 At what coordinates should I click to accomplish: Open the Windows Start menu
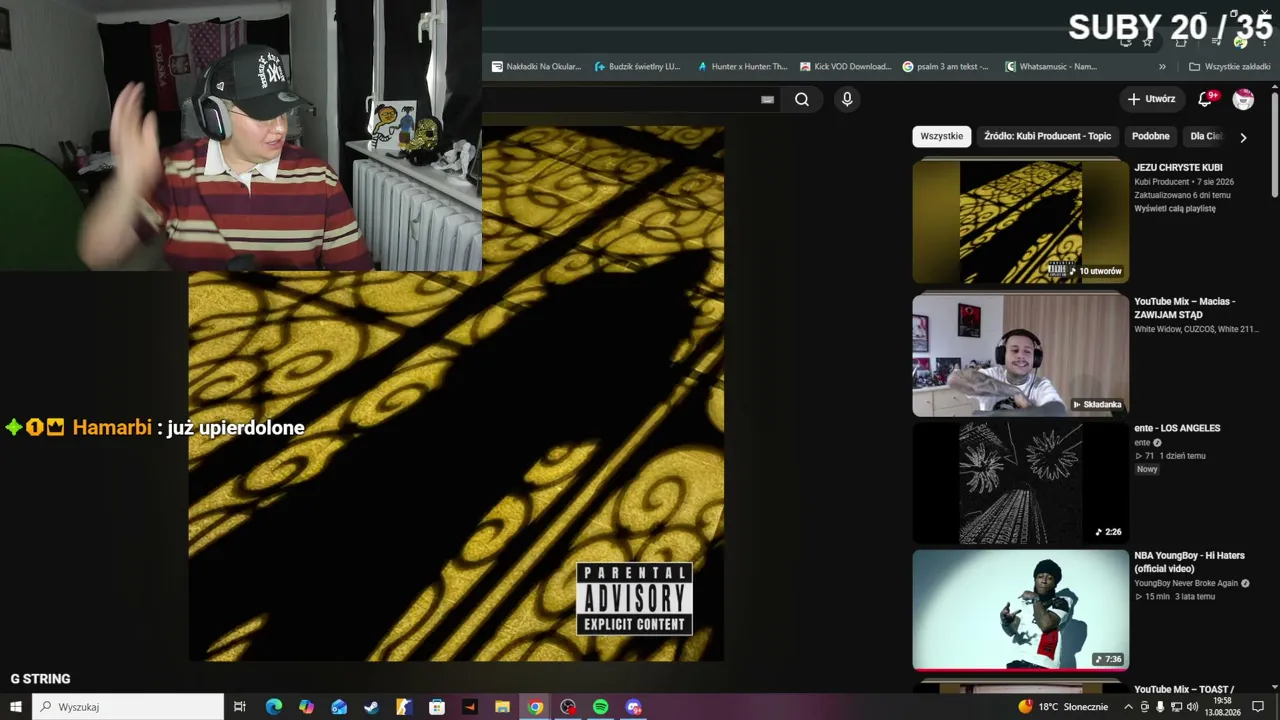coord(16,707)
